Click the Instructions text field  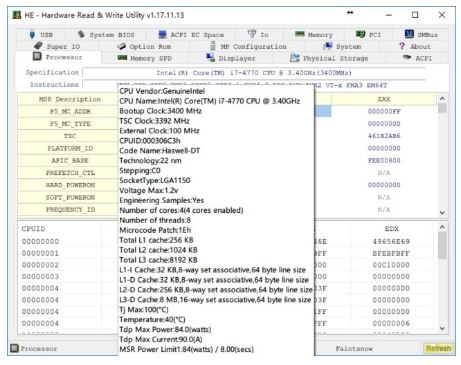(x=254, y=85)
